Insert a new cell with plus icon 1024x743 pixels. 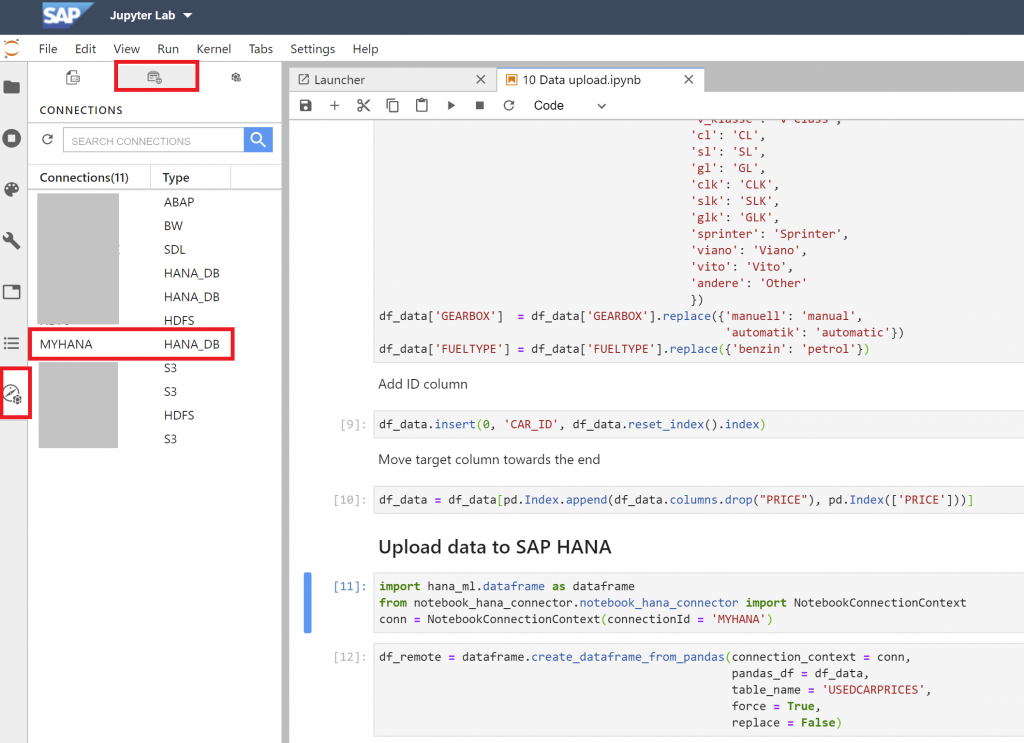pos(334,105)
